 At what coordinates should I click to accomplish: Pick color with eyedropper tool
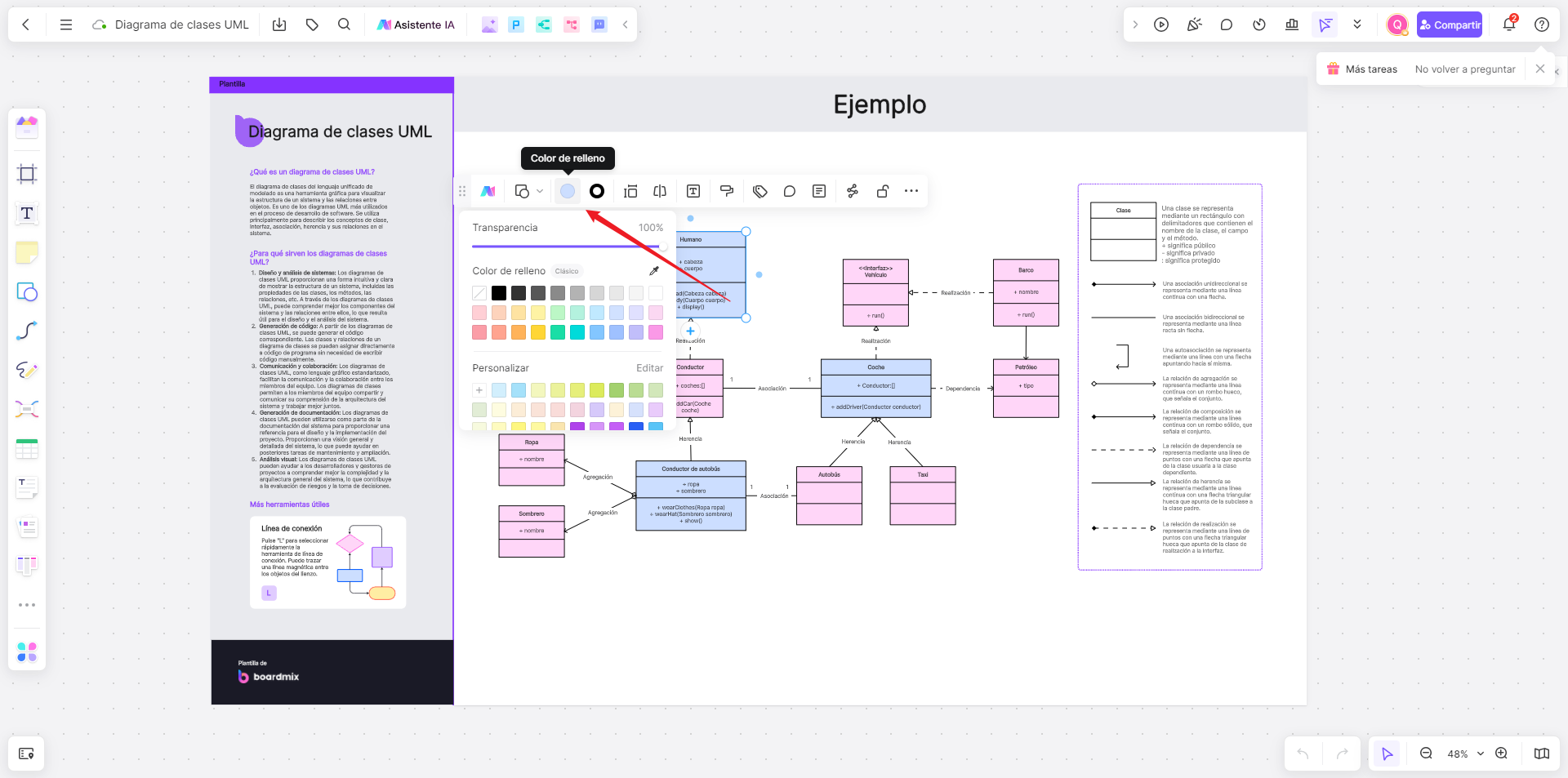click(654, 271)
